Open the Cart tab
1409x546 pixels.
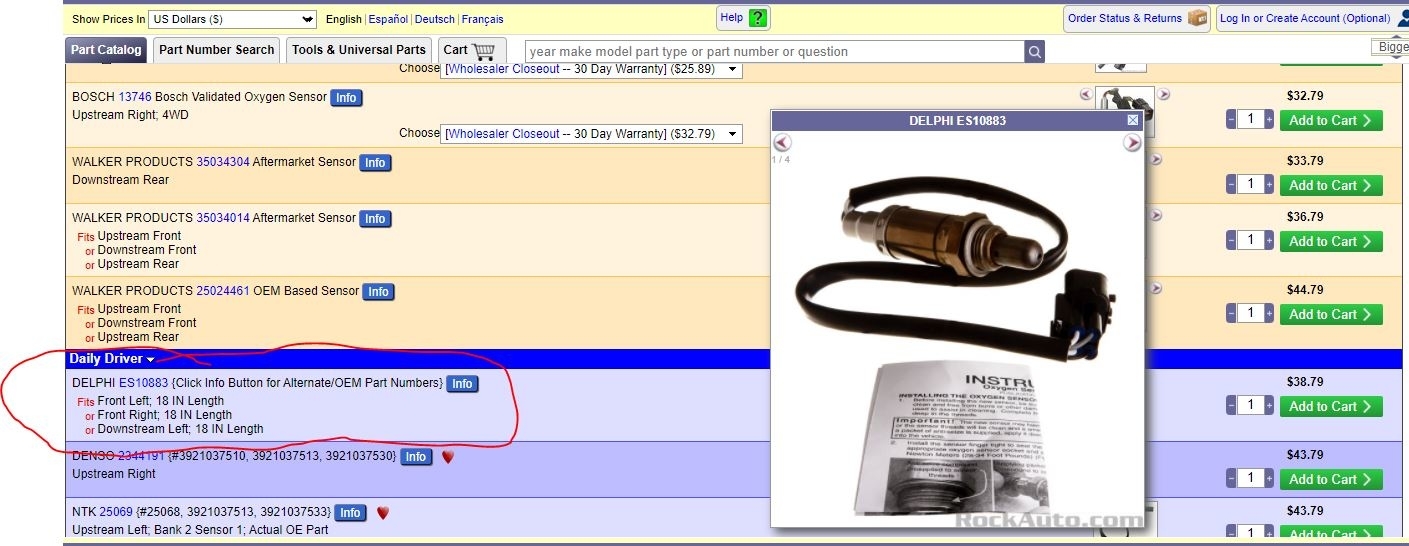[471, 50]
